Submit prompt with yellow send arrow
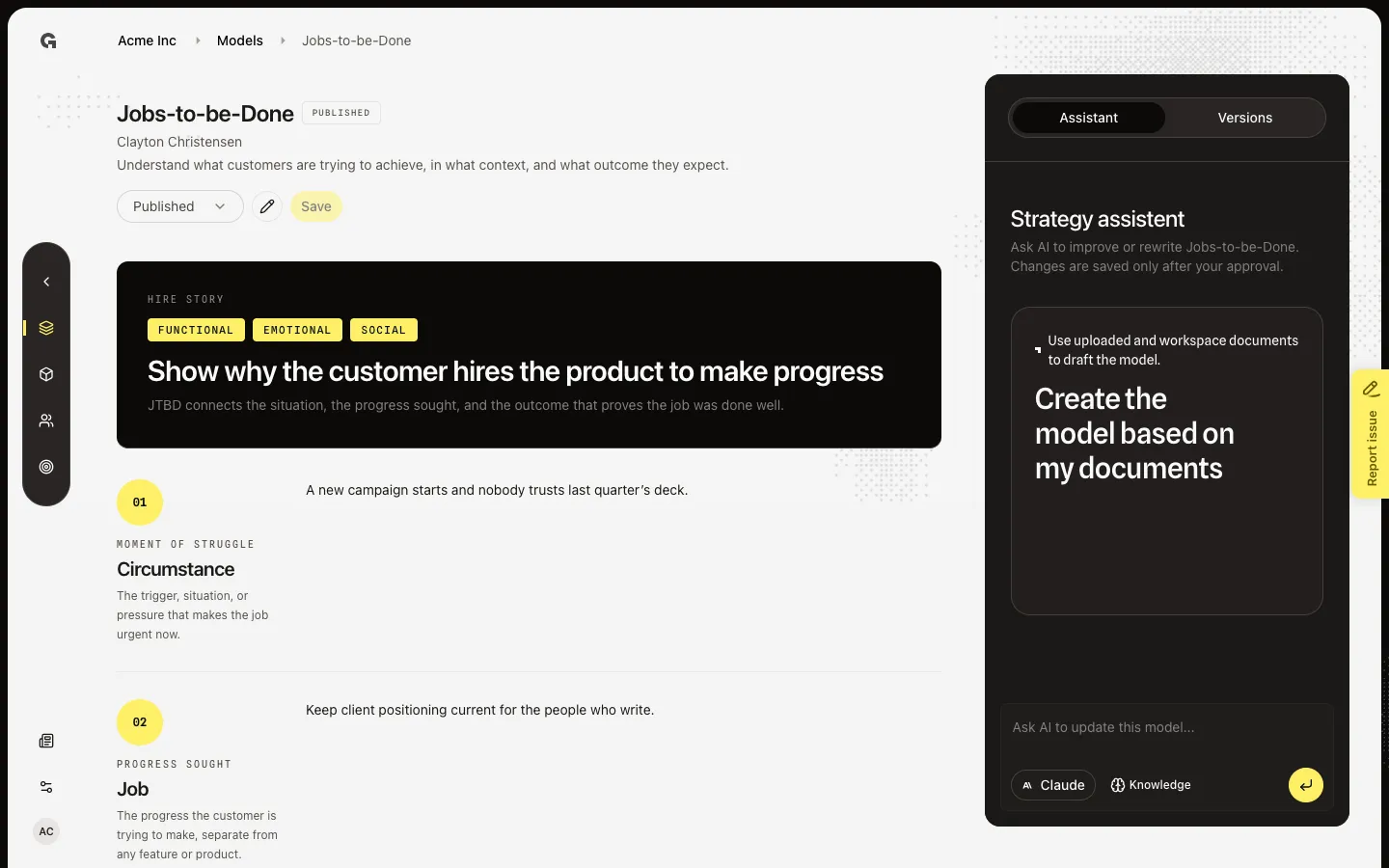The image size is (1389, 868). coord(1306,785)
